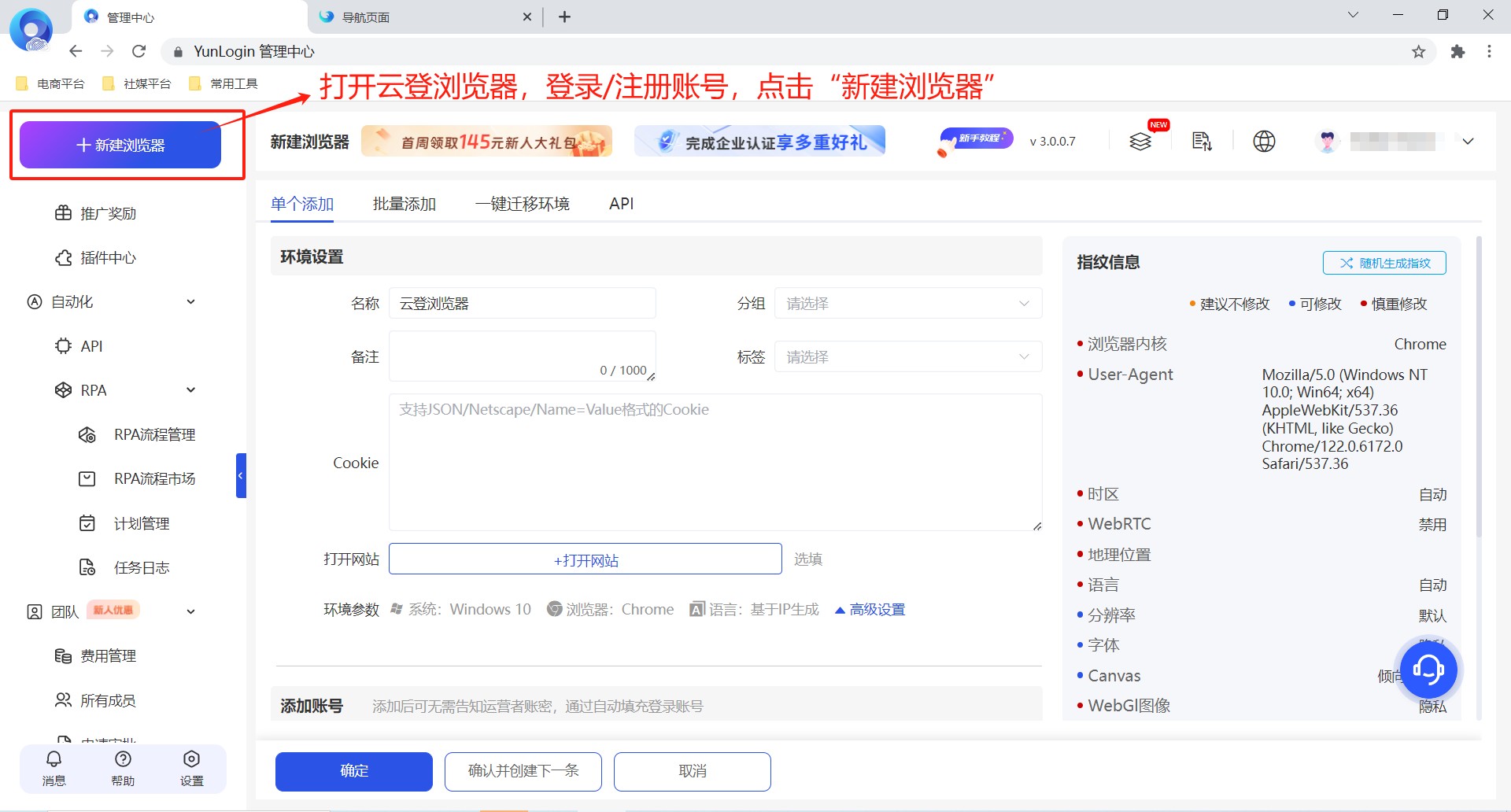The height and width of the screenshot is (812, 1511).
Task: Open the batch import document icon
Action: click(x=1201, y=141)
